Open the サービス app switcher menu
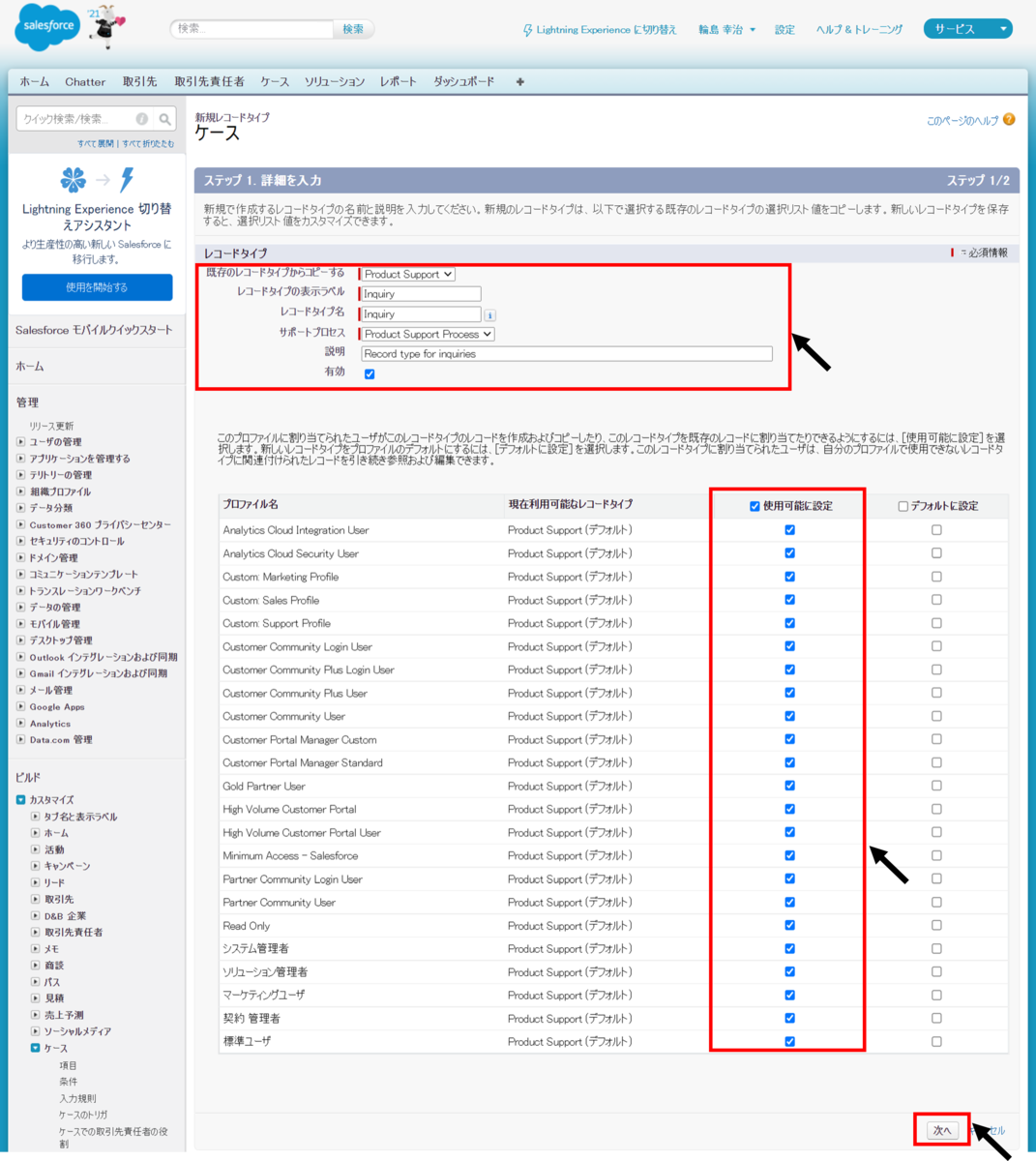Viewport: 1036px width, 1161px height. pyautogui.click(x=968, y=29)
